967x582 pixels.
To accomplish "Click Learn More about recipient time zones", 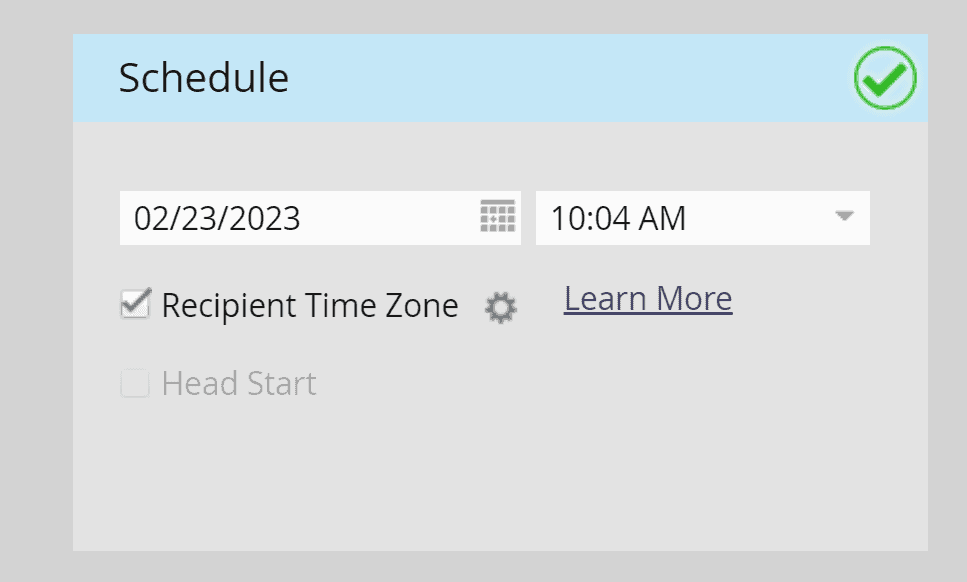I will [646, 298].
